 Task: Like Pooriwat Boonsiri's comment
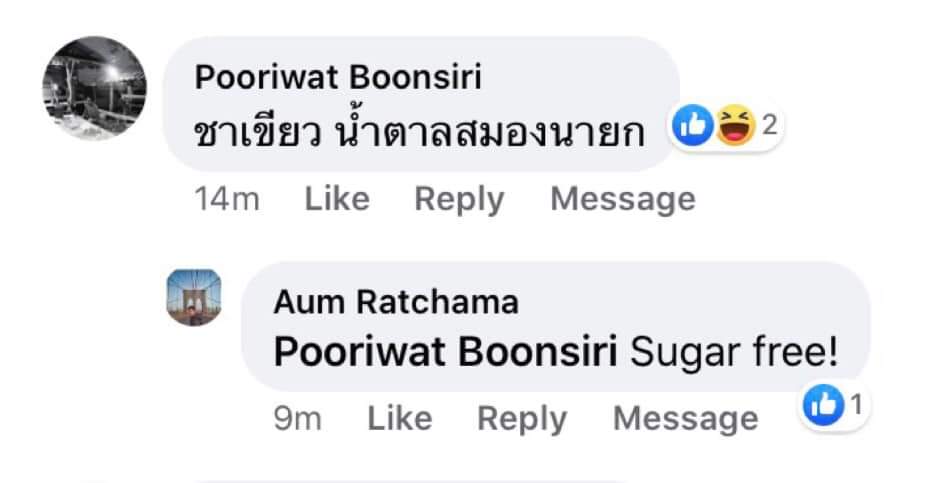[x=337, y=199]
